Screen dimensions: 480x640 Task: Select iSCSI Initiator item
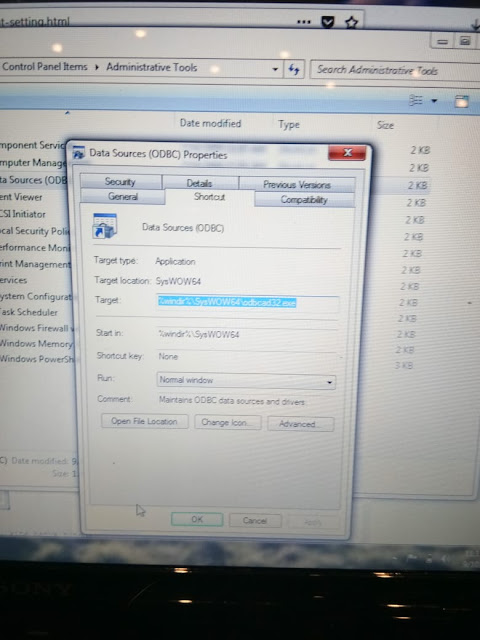[x=23, y=214]
